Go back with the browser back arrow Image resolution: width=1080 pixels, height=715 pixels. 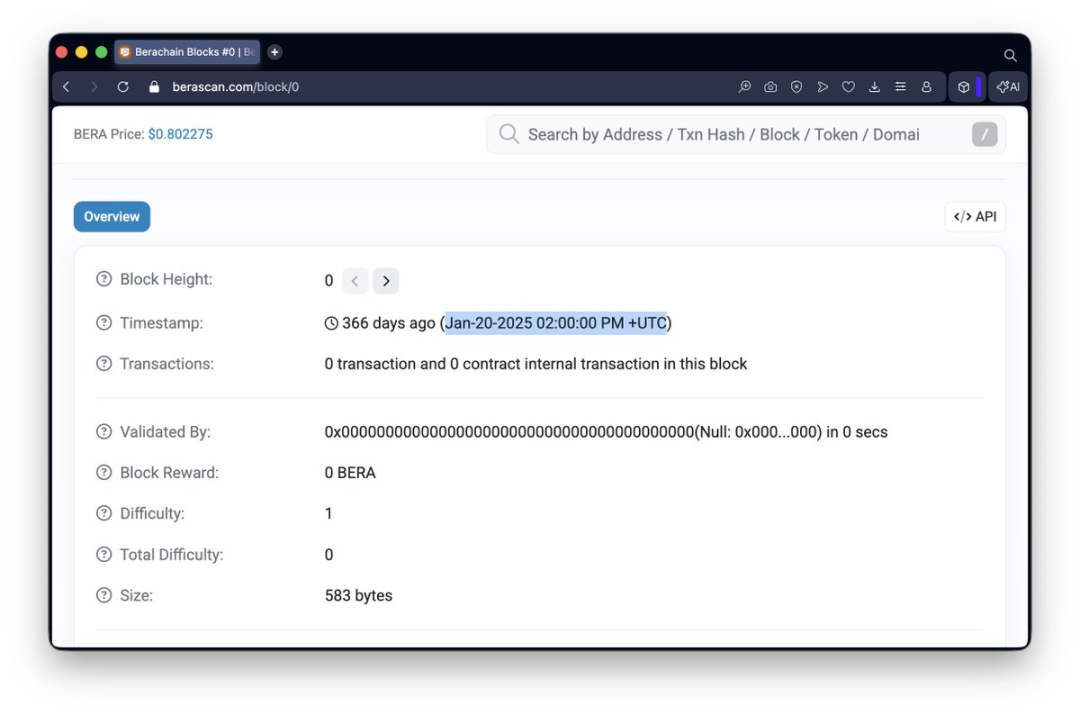click(x=66, y=87)
